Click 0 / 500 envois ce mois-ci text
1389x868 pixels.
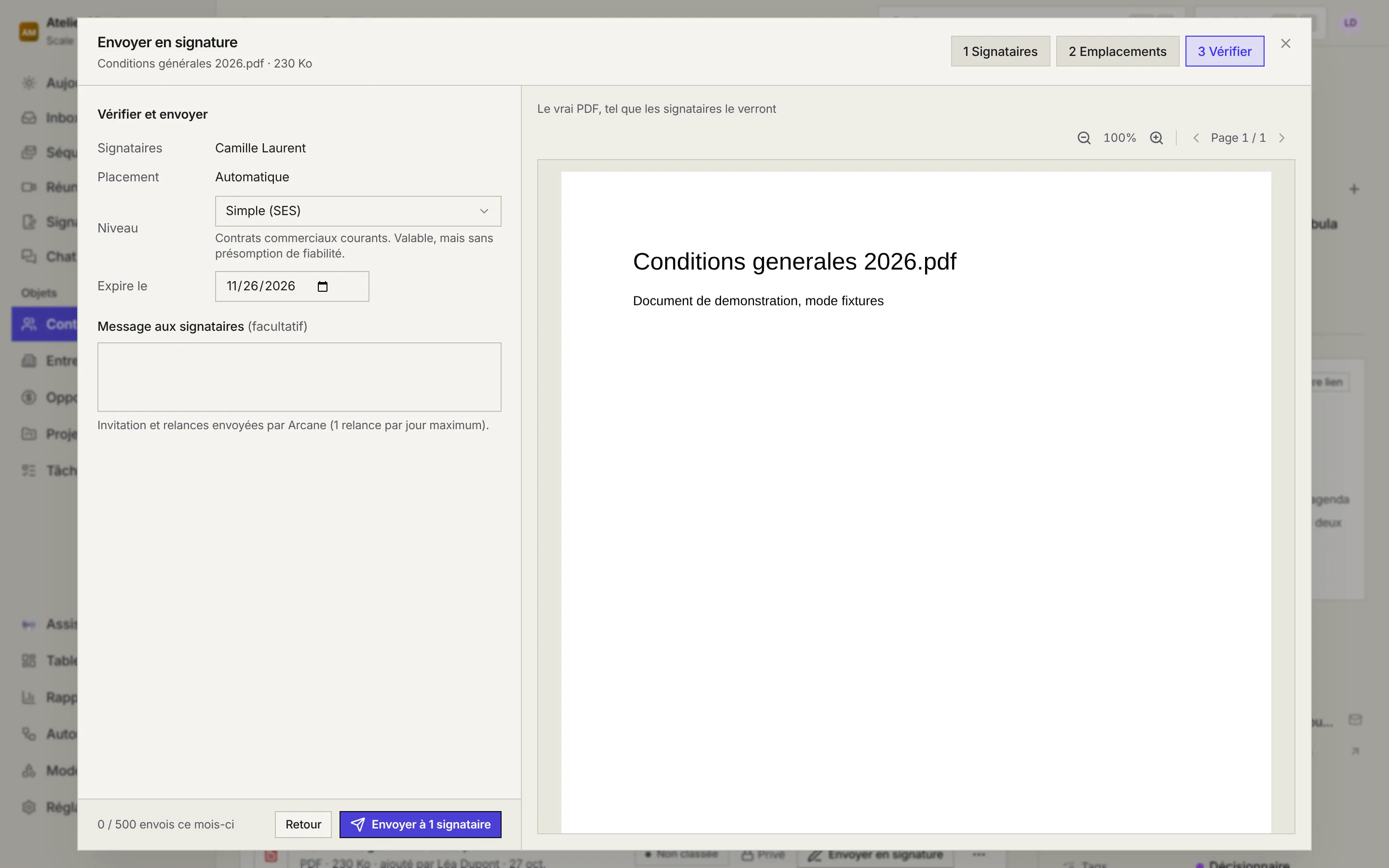165,825
